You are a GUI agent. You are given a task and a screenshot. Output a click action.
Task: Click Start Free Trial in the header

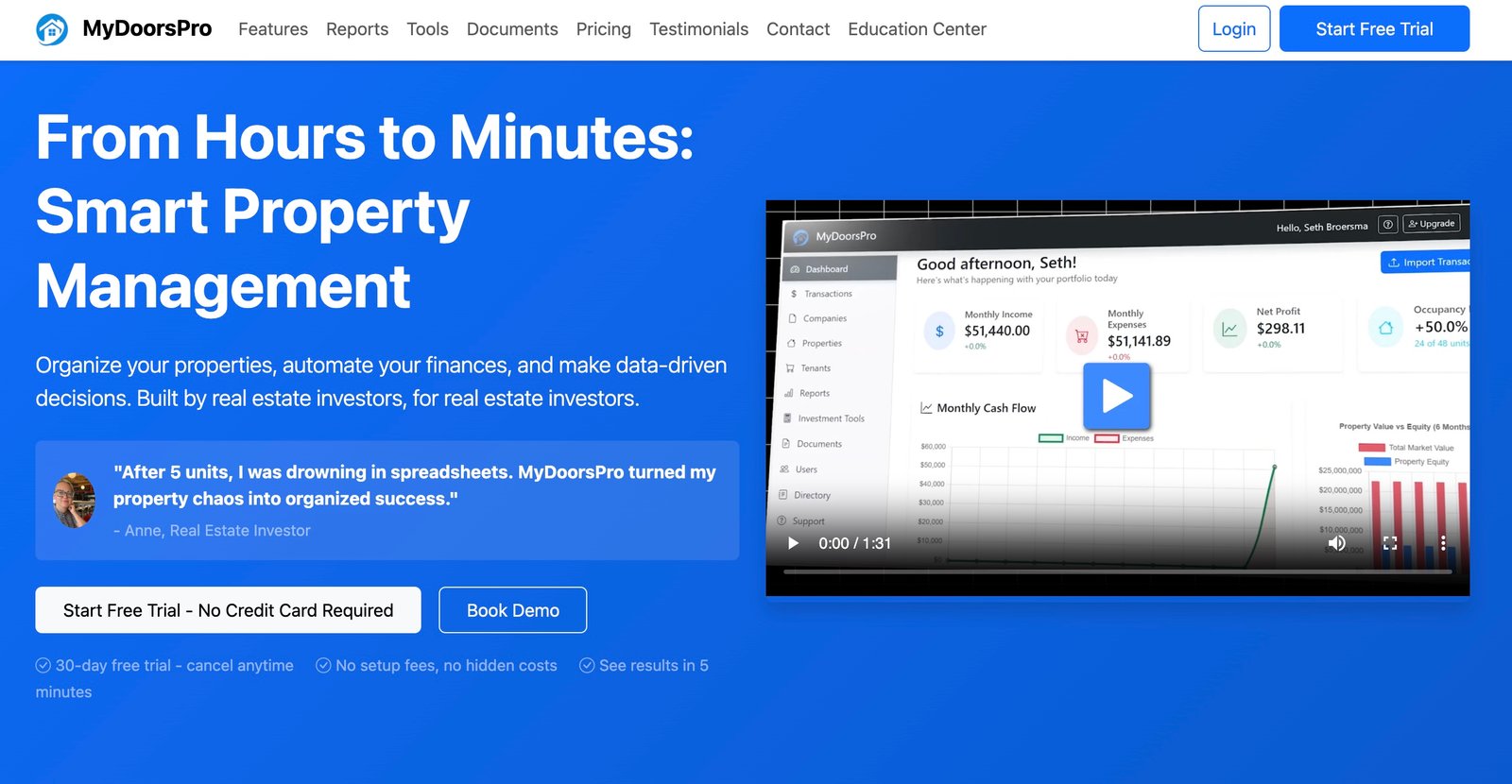click(x=1374, y=29)
